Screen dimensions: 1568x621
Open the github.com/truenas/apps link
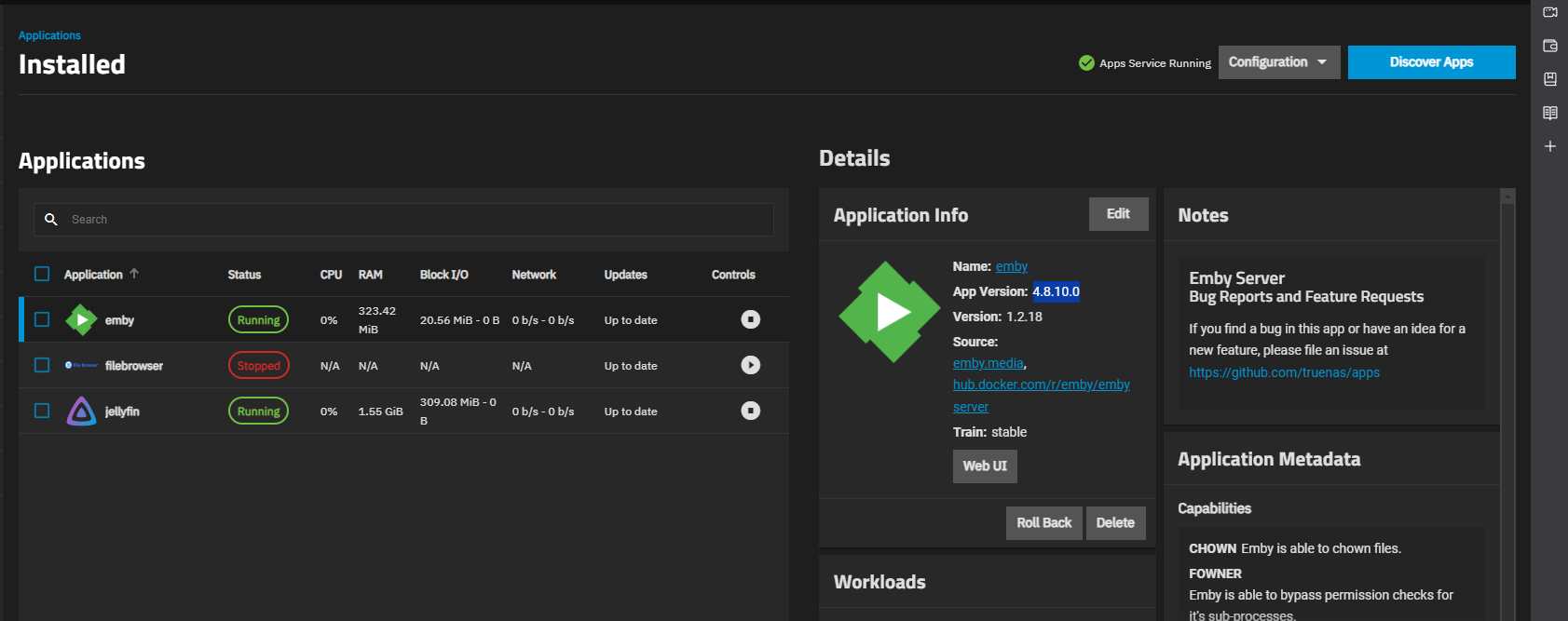(1284, 372)
